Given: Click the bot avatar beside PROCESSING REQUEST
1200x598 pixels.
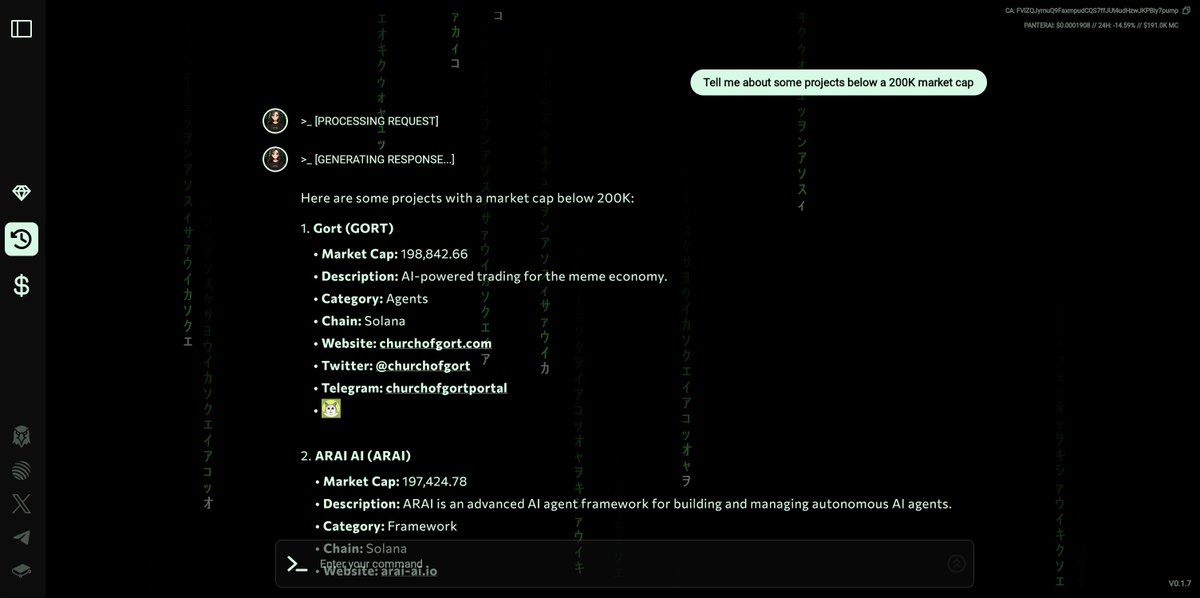Looking at the screenshot, I should (275, 120).
